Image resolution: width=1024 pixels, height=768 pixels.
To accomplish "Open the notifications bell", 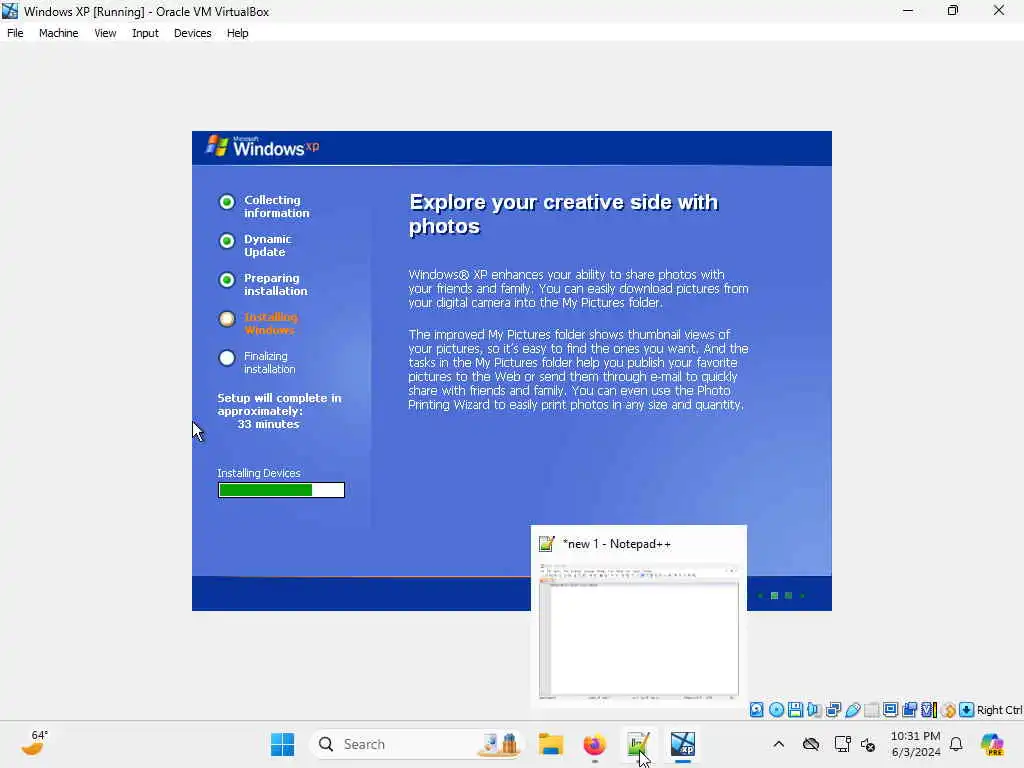I will click(x=956, y=744).
